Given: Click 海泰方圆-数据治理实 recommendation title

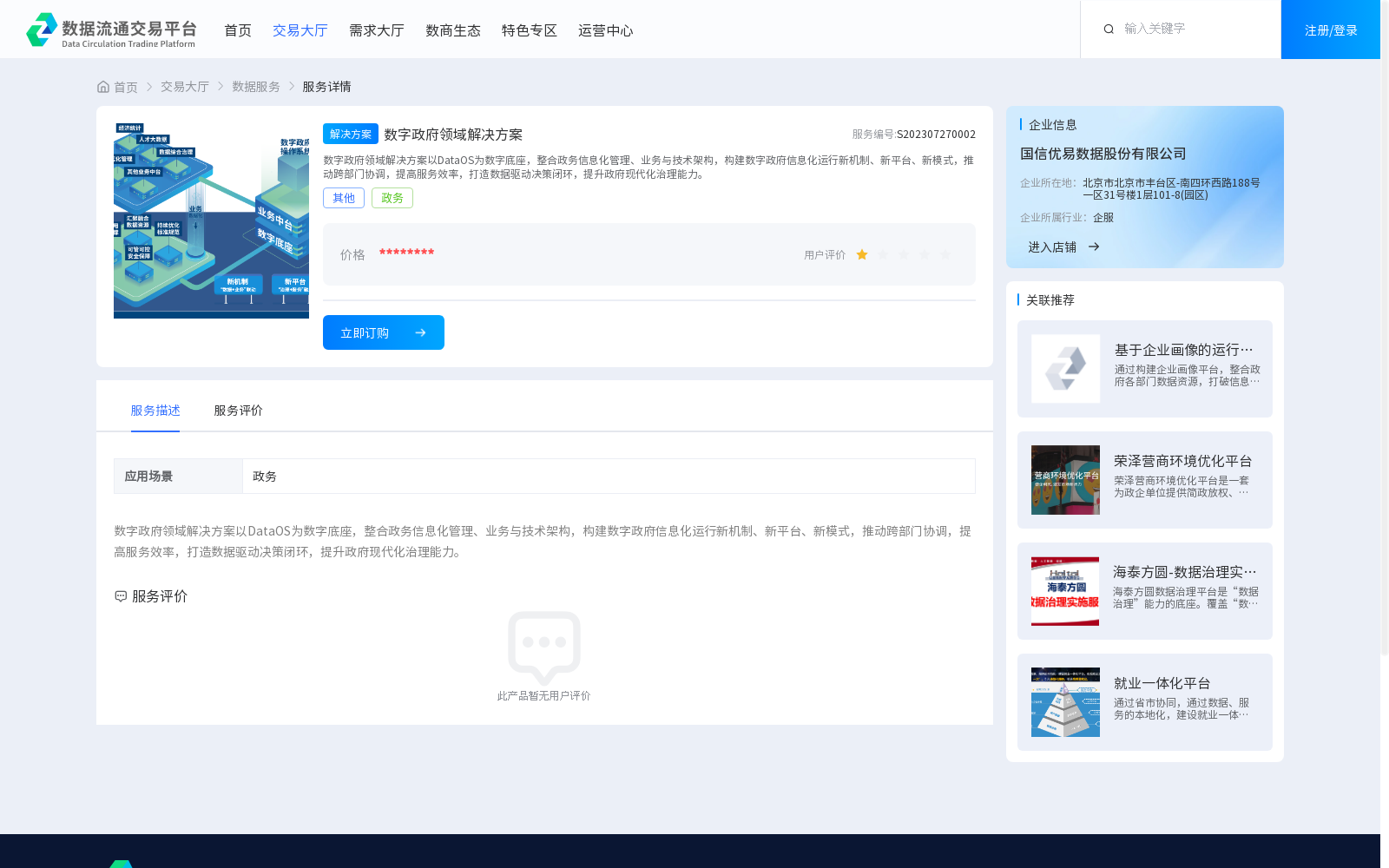Looking at the screenshot, I should click(1185, 572).
